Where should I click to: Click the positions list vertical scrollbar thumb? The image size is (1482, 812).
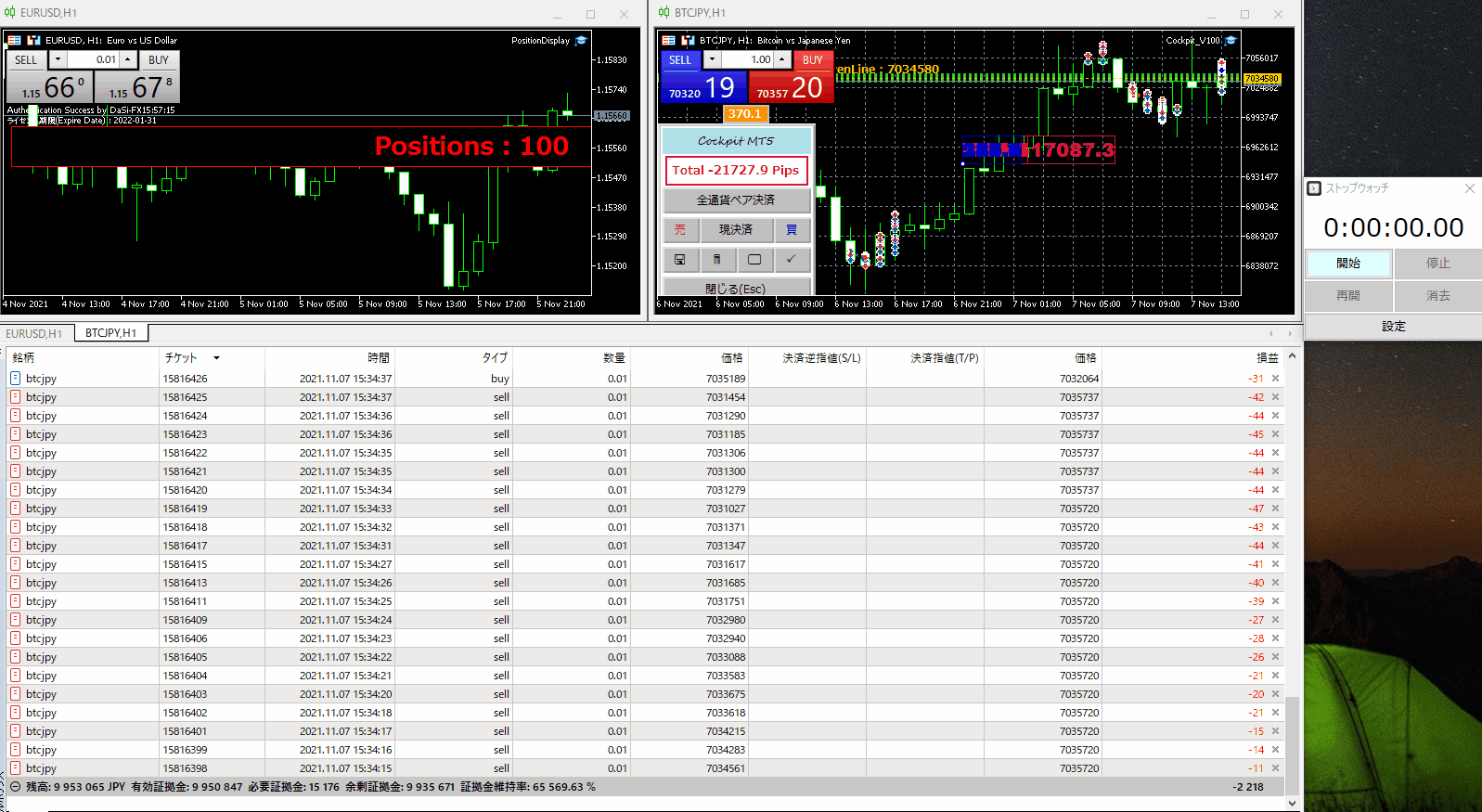pos(1292,745)
